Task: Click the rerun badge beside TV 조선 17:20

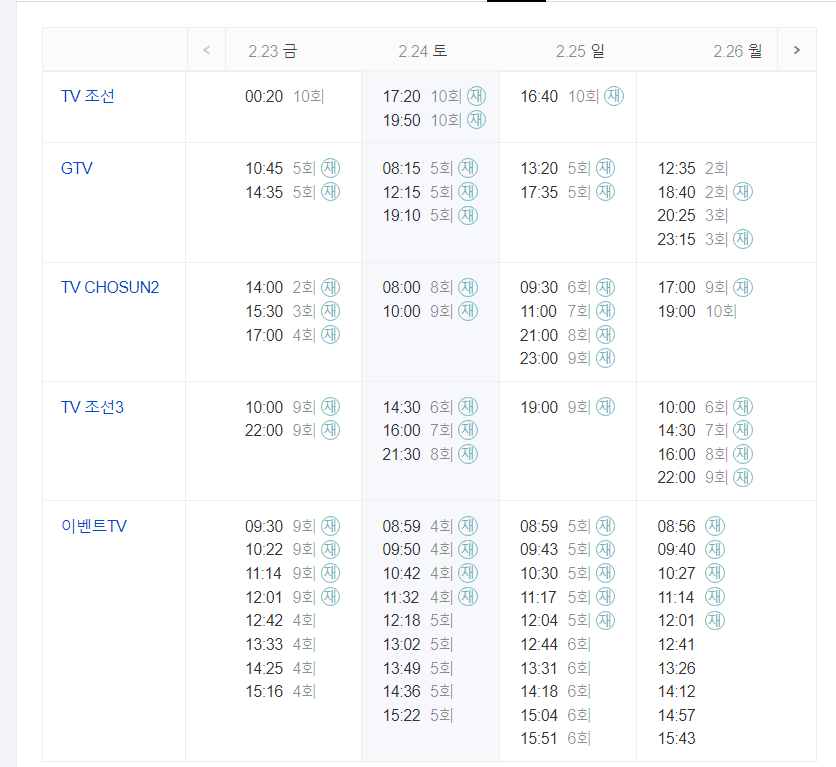Action: point(476,96)
